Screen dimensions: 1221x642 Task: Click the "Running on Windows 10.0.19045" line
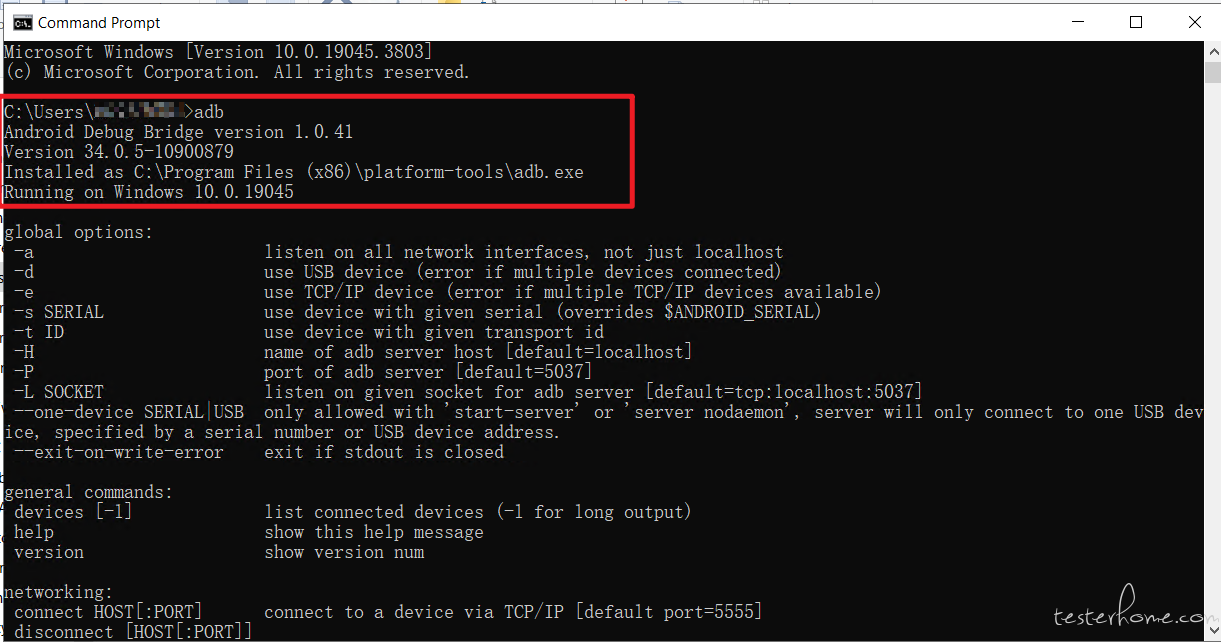click(149, 192)
